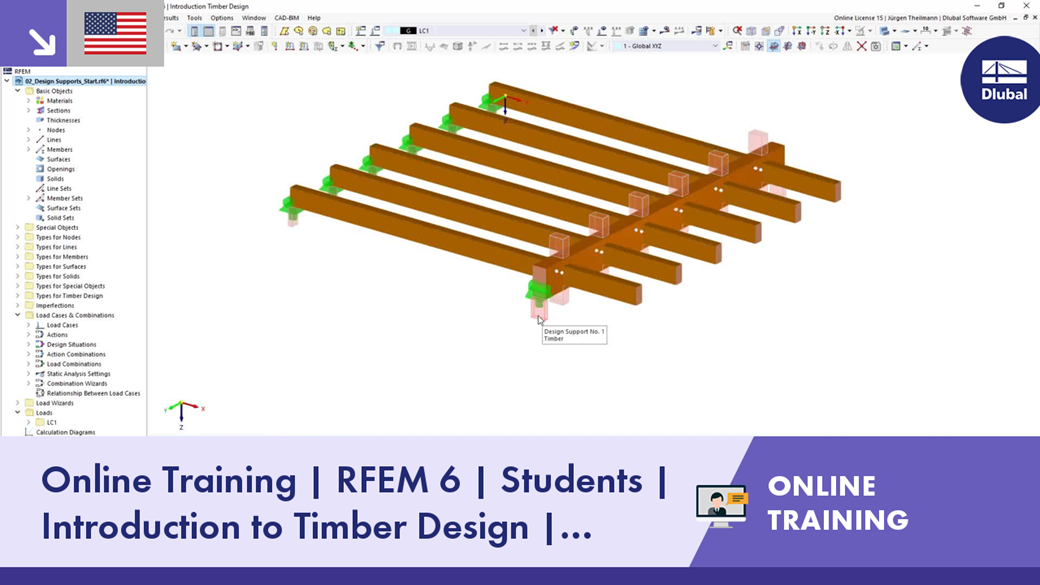Click the XYZ coordinate axes indicator
This screenshot has height=585, width=1040.
[182, 414]
